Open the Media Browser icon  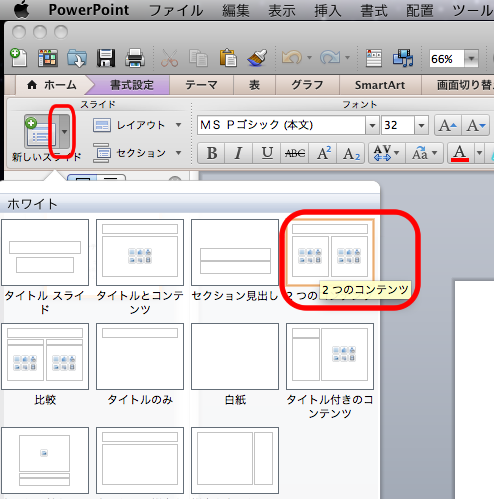click(x=403, y=58)
